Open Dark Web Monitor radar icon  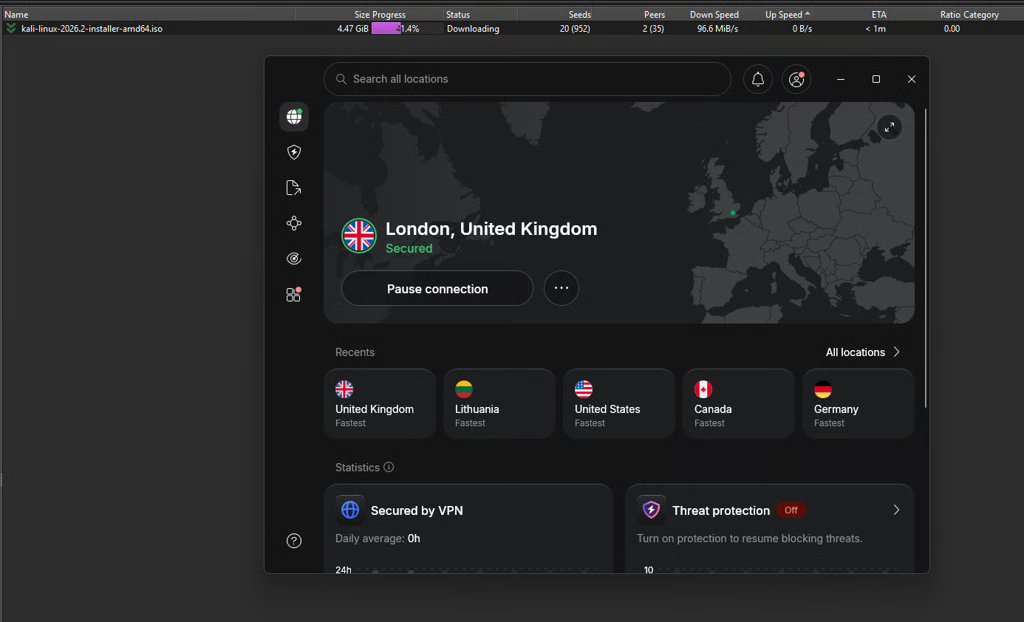coord(294,259)
